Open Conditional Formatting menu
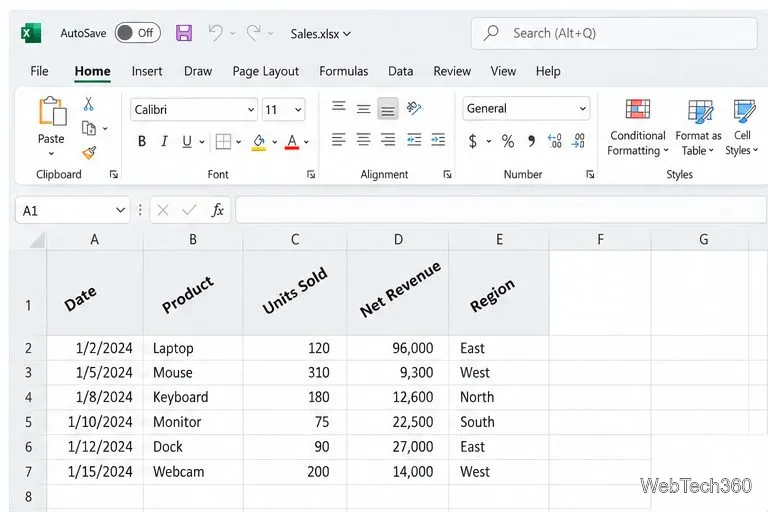This screenshot has width=768, height=512. 638,127
